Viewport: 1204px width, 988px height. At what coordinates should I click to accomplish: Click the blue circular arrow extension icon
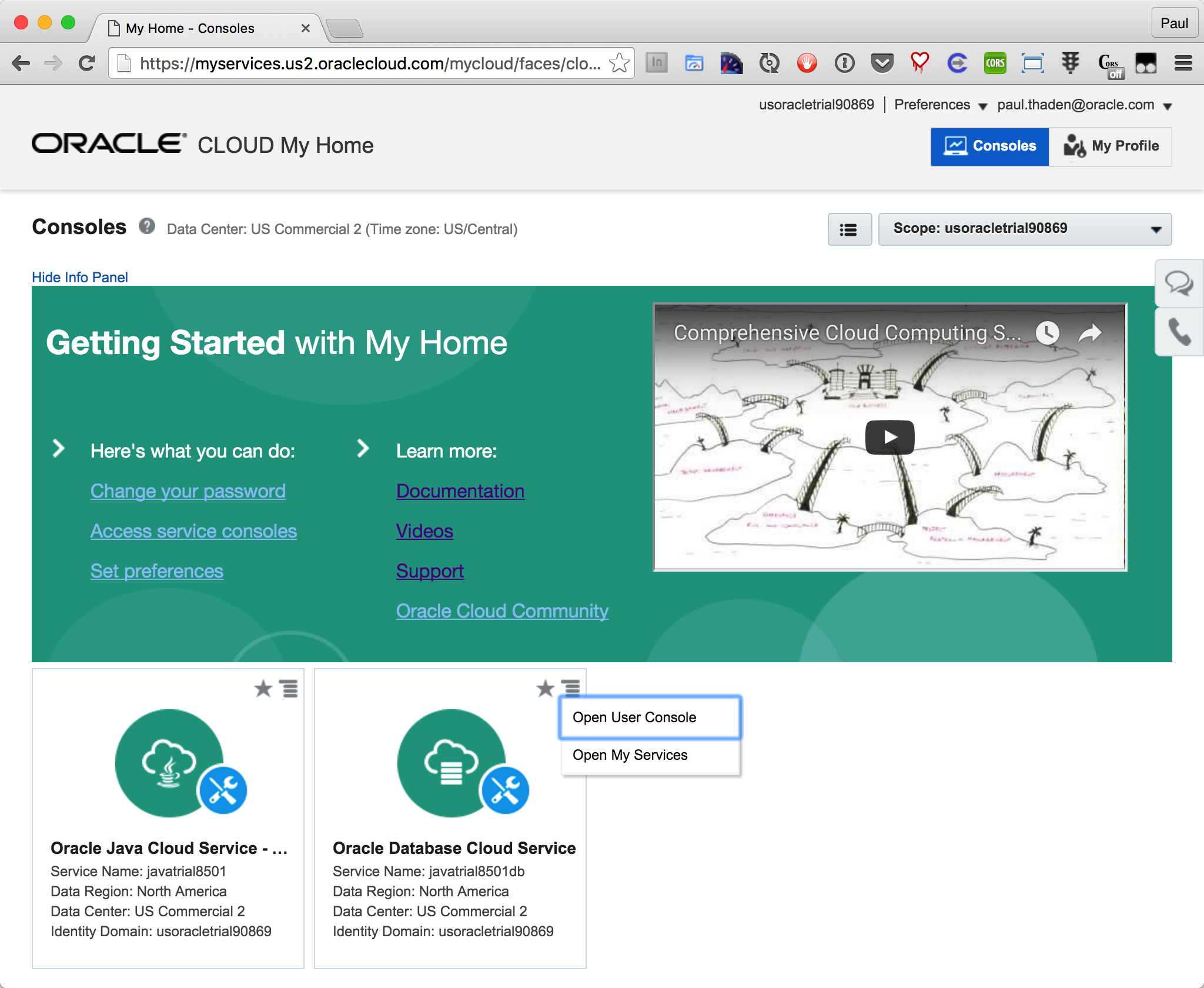[x=957, y=63]
